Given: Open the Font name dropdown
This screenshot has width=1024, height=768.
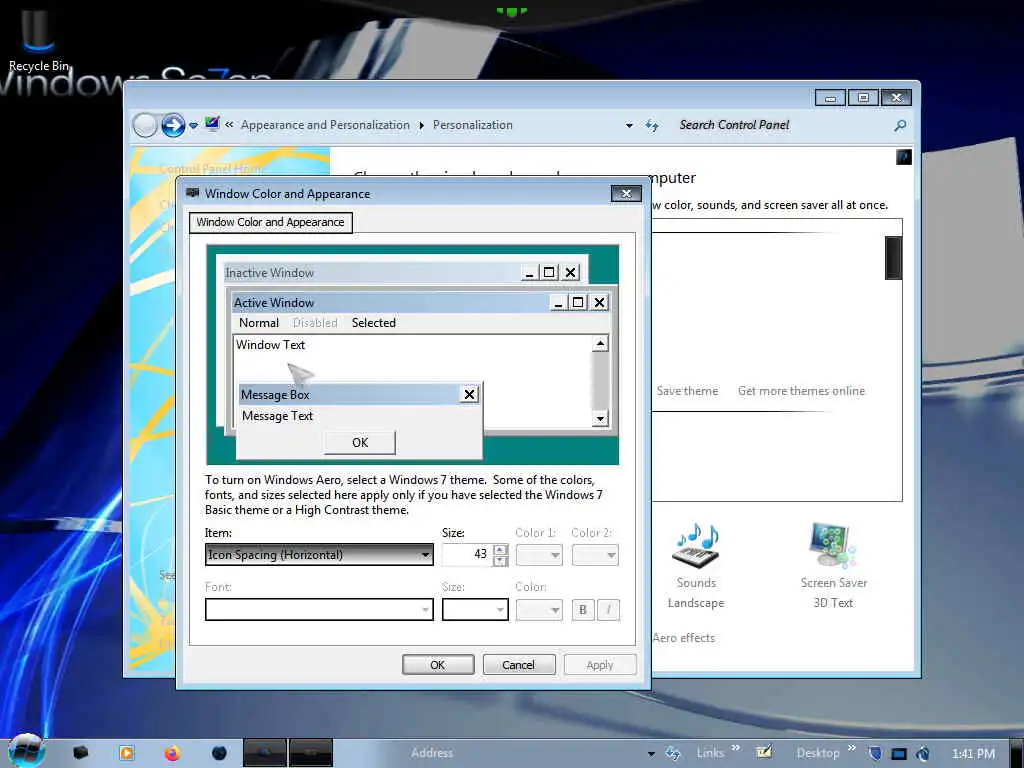Looking at the screenshot, I should tap(319, 610).
